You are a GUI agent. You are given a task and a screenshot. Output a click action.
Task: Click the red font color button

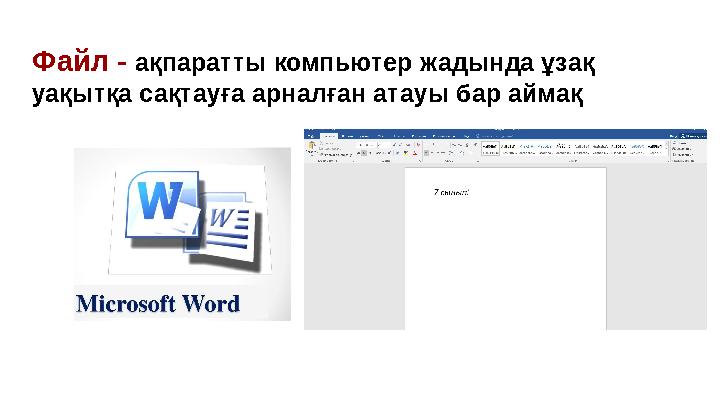[x=415, y=153]
